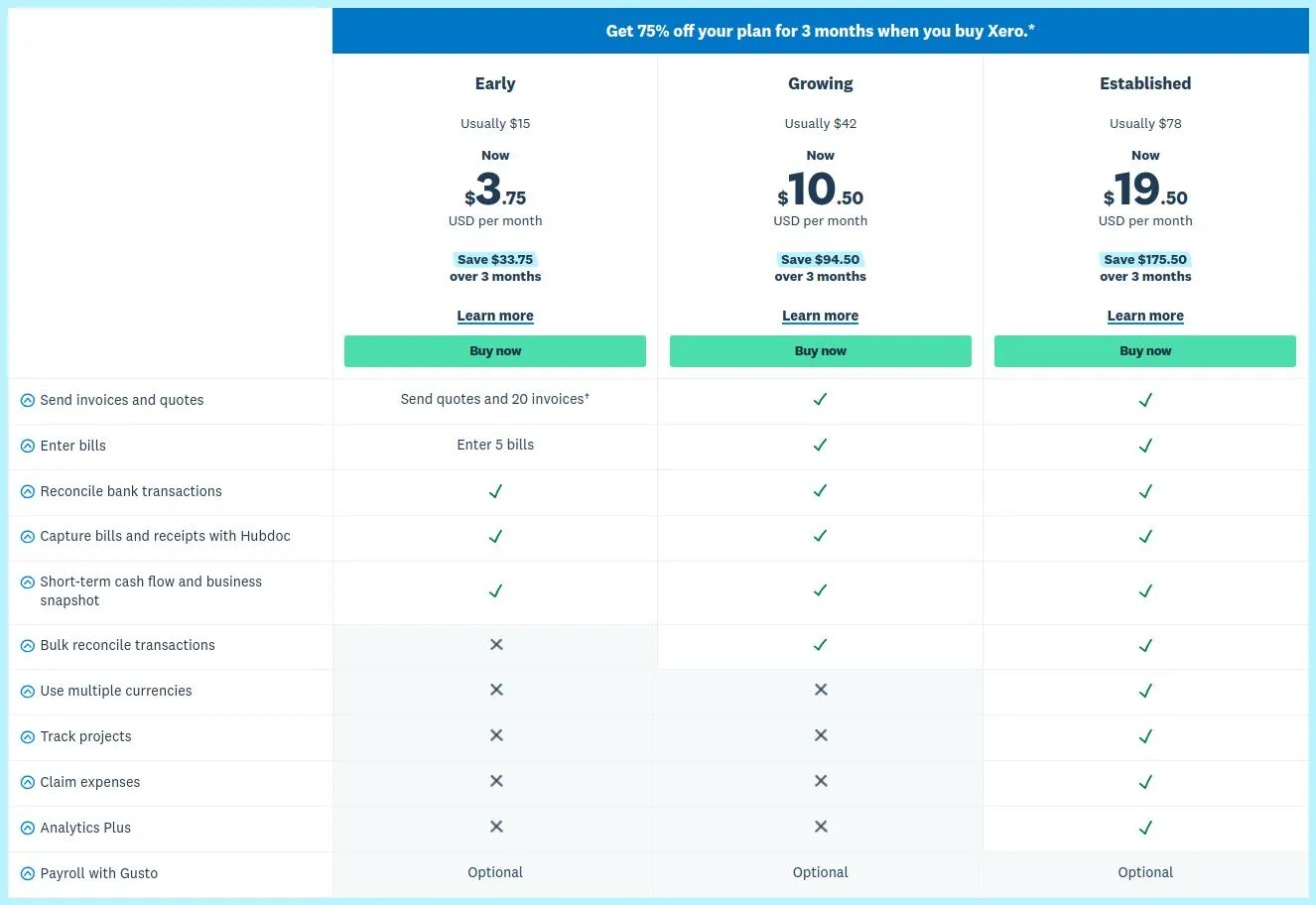The image size is (1316, 905).
Task: Click the Growing plan X for Track projects
Action: tap(821, 735)
